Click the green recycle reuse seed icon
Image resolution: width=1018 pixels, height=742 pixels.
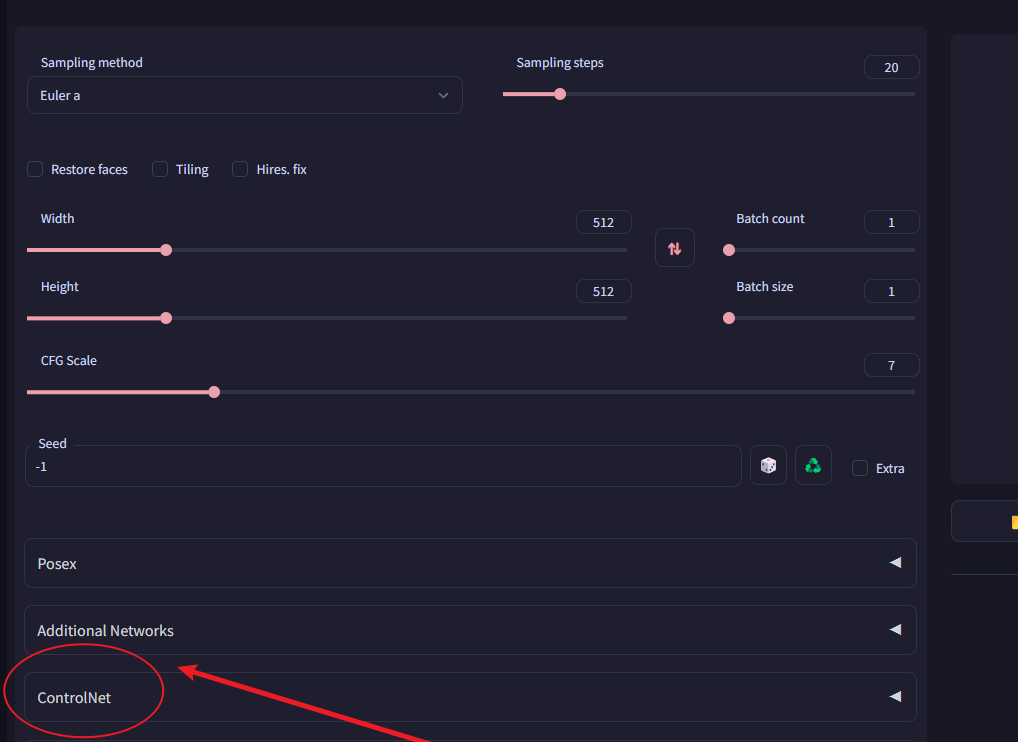(813, 466)
